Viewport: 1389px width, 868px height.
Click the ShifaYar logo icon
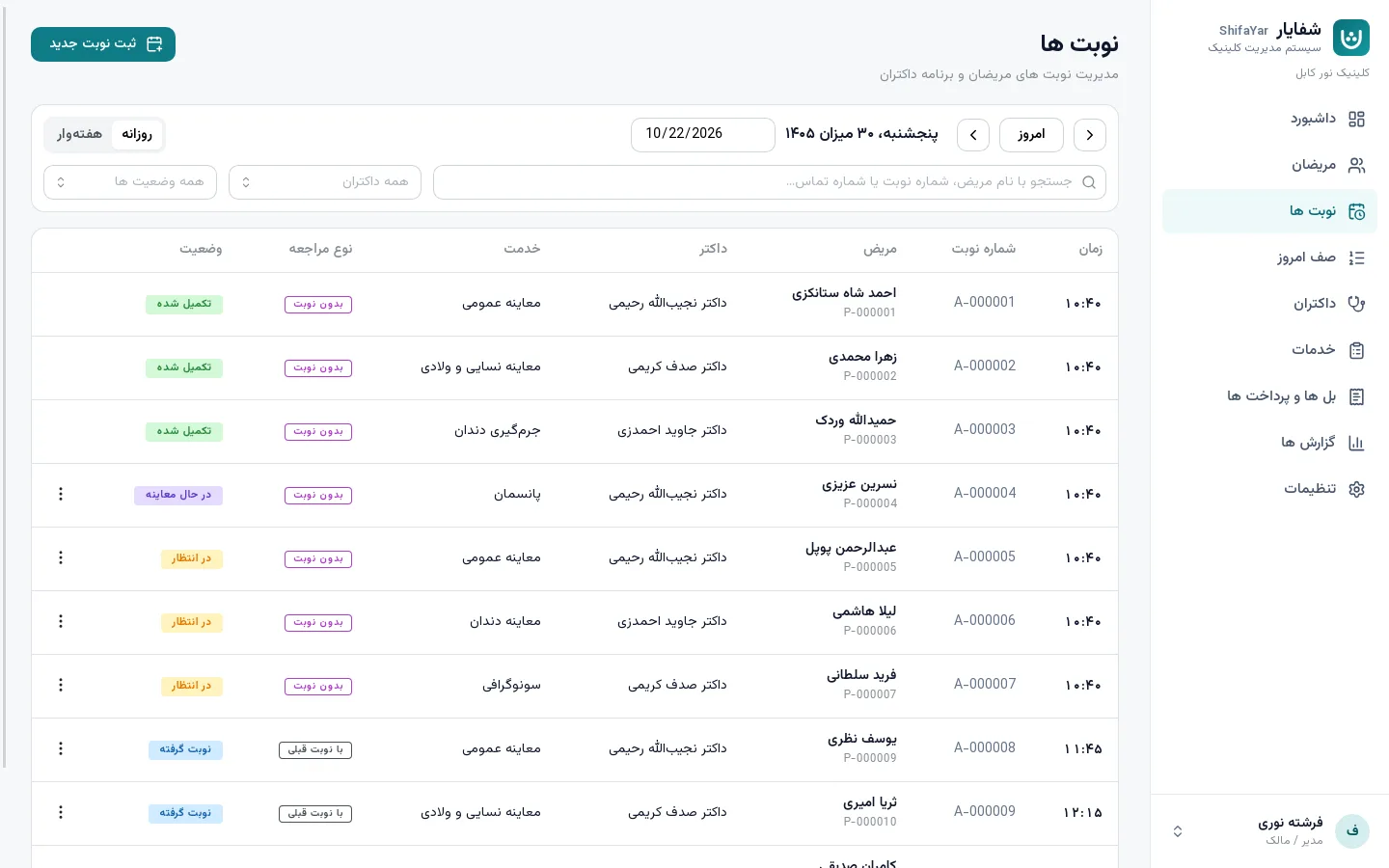point(1351,38)
